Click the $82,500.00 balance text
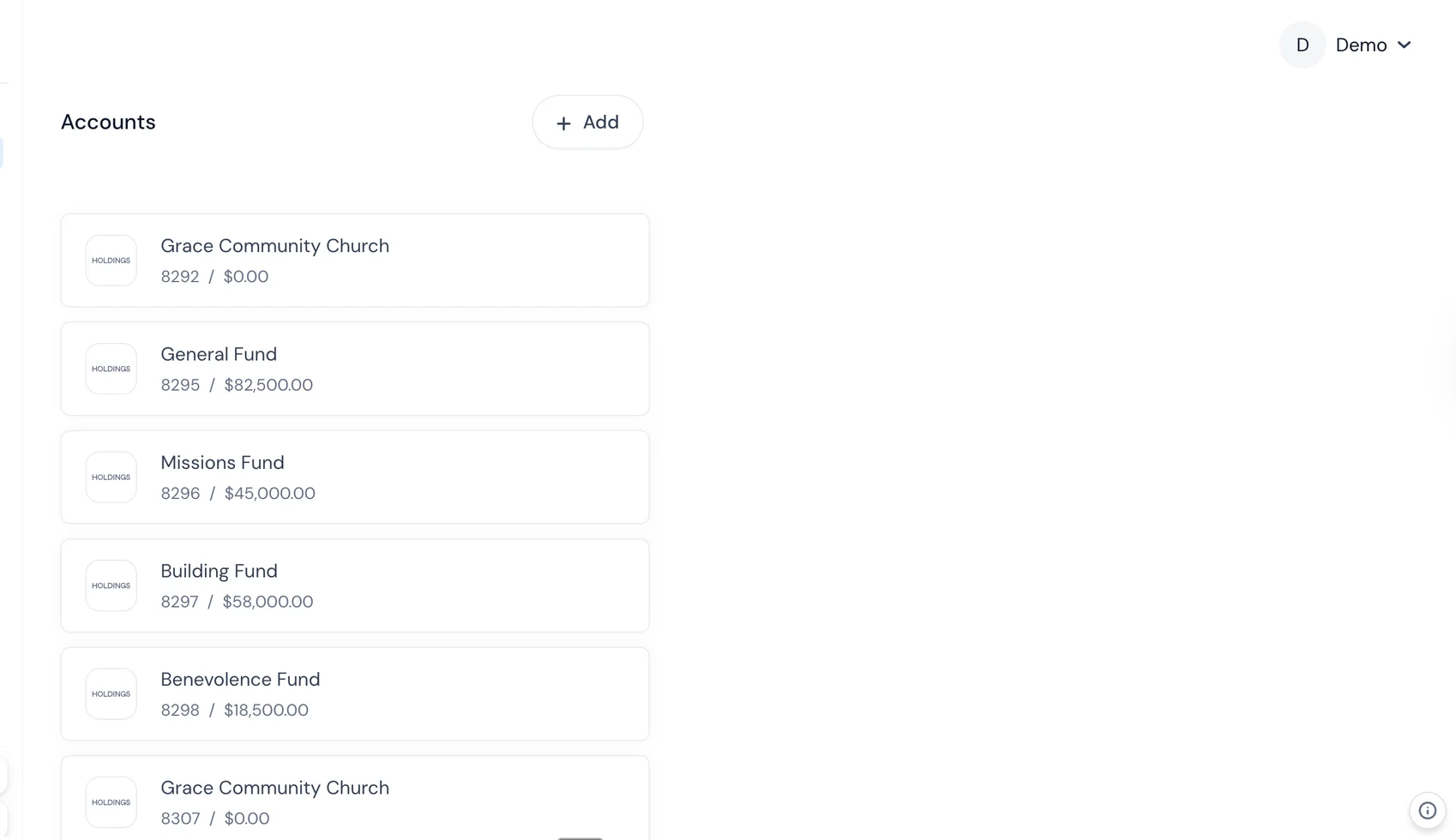 point(268,386)
